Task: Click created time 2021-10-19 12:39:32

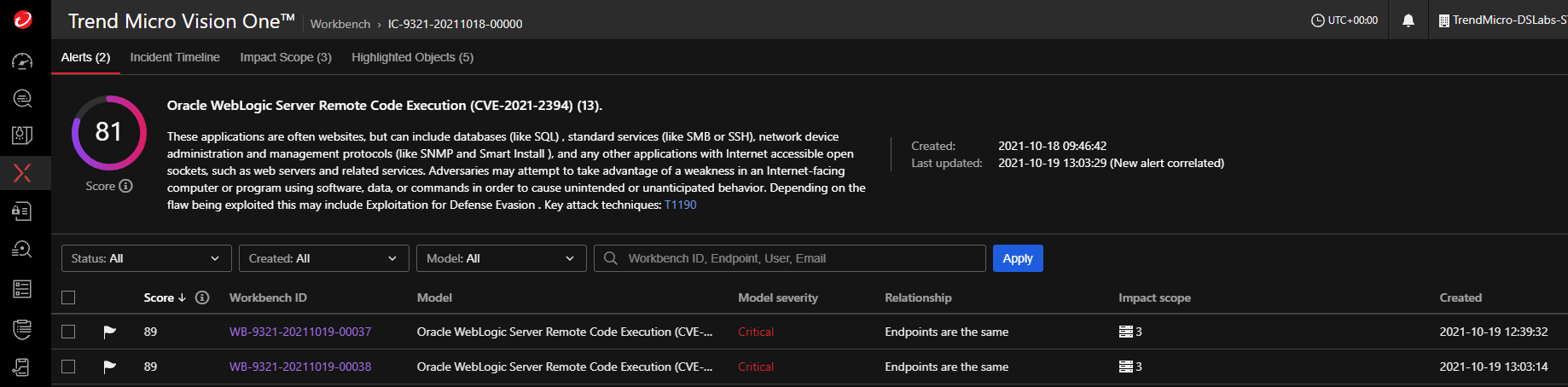Action: [1494, 332]
